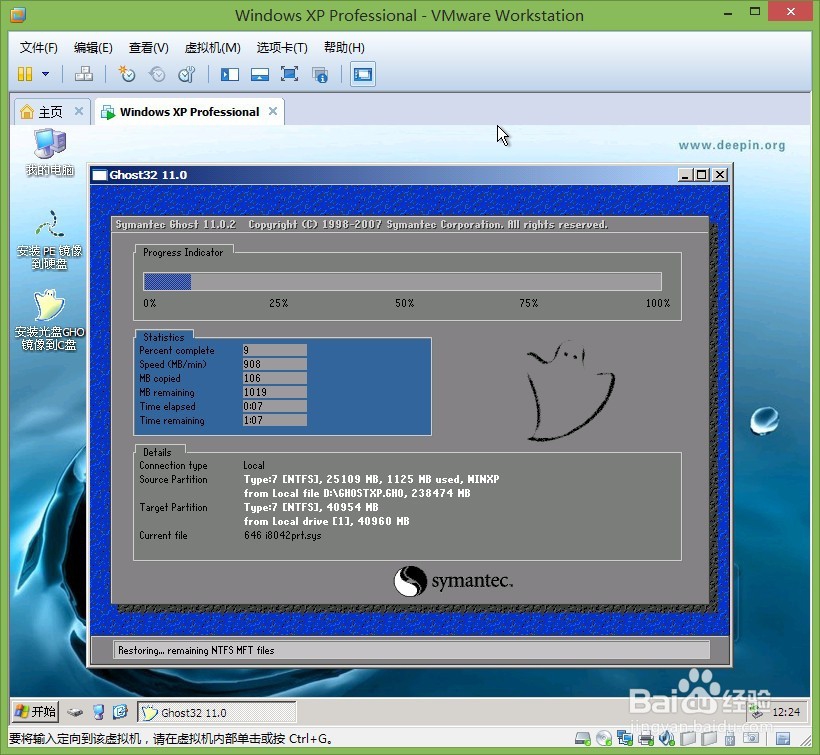Click the Time elapsed value 0:07
Viewport: 820px width, 755px height.
tap(275, 406)
